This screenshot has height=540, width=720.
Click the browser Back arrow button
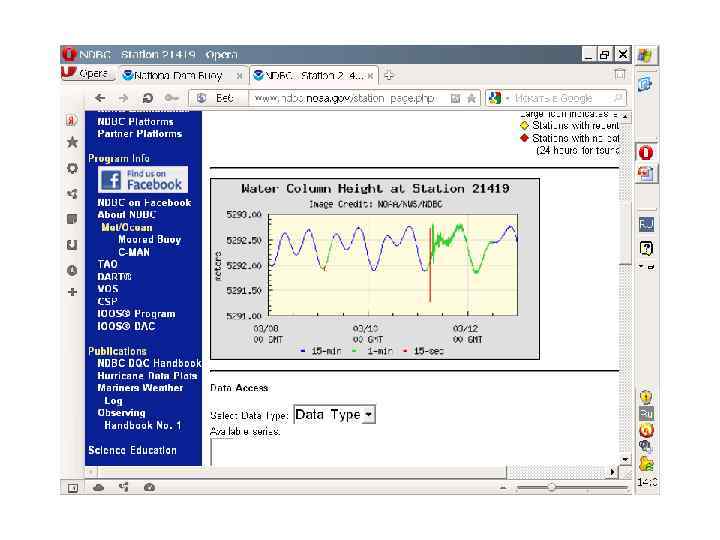100,98
